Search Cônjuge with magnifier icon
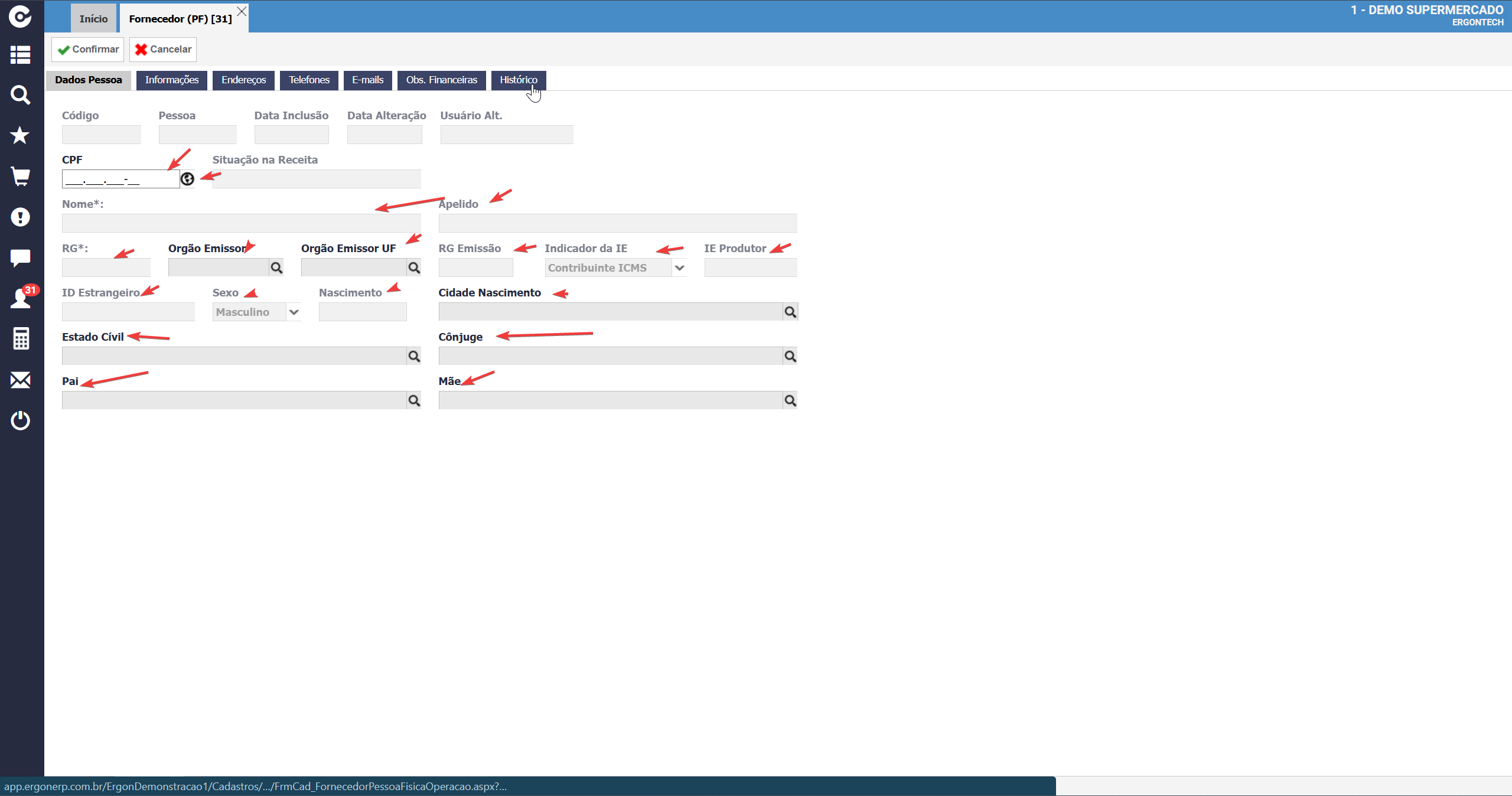Screen dimensions: 1512x796 [790, 356]
